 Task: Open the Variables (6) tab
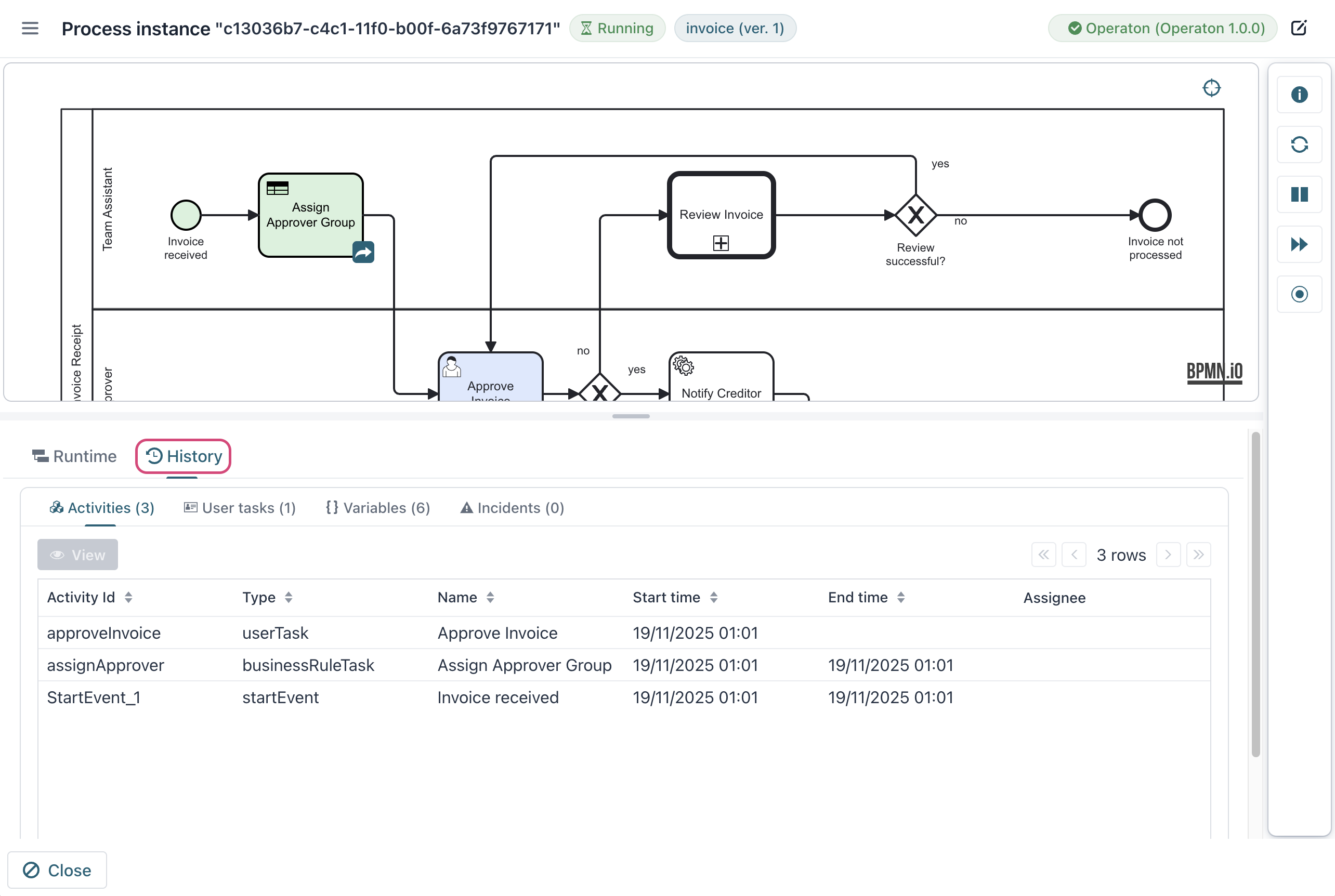pos(376,507)
